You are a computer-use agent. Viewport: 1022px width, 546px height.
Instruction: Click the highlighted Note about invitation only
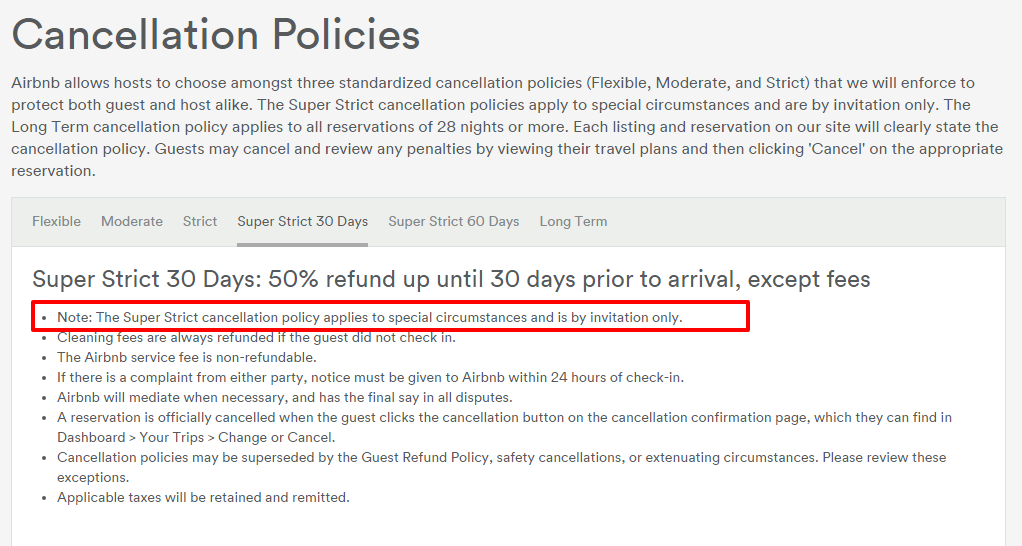[x=370, y=317]
